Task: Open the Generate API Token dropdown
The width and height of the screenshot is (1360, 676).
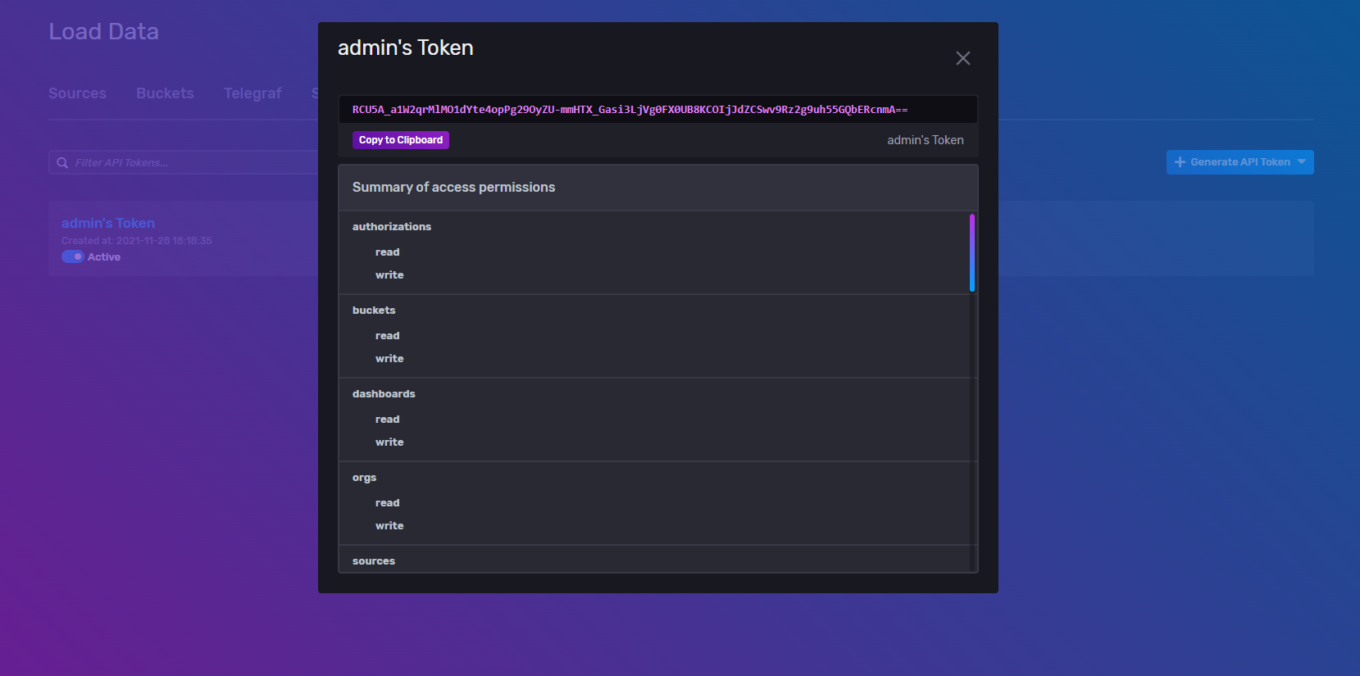Action: point(1240,161)
